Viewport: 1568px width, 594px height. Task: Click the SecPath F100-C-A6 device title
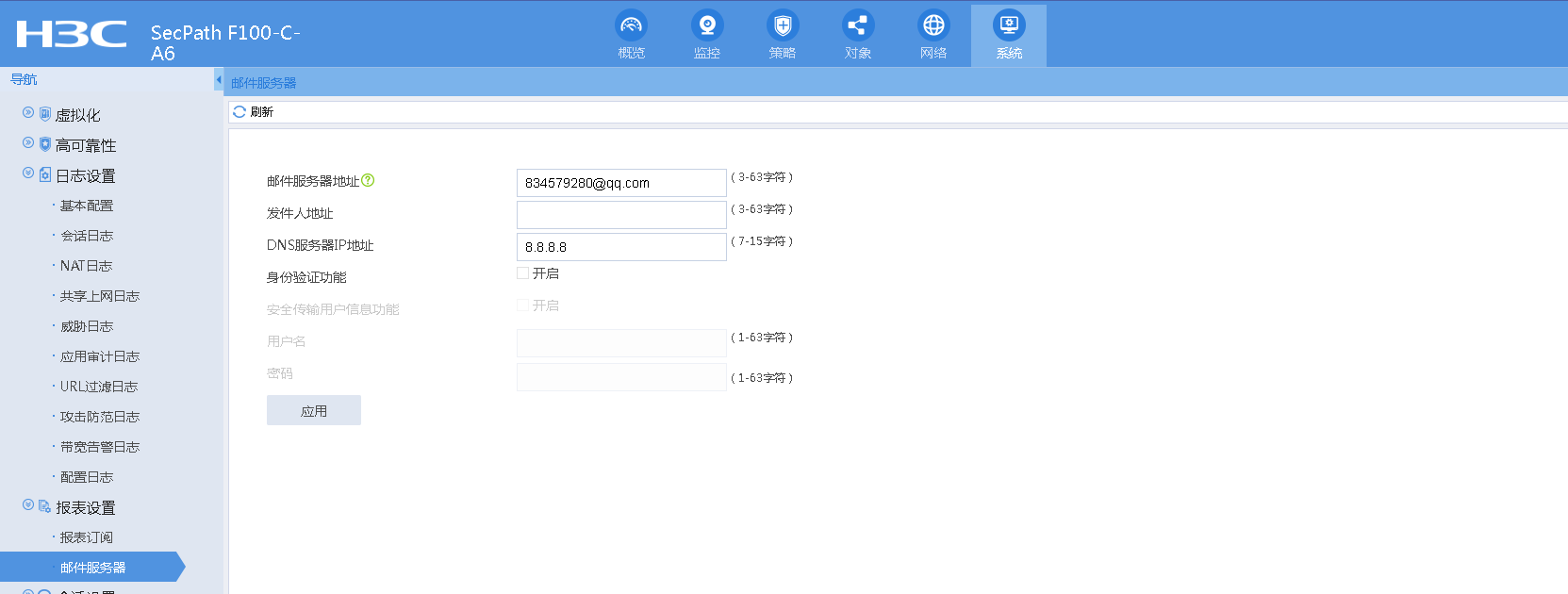pos(225,42)
